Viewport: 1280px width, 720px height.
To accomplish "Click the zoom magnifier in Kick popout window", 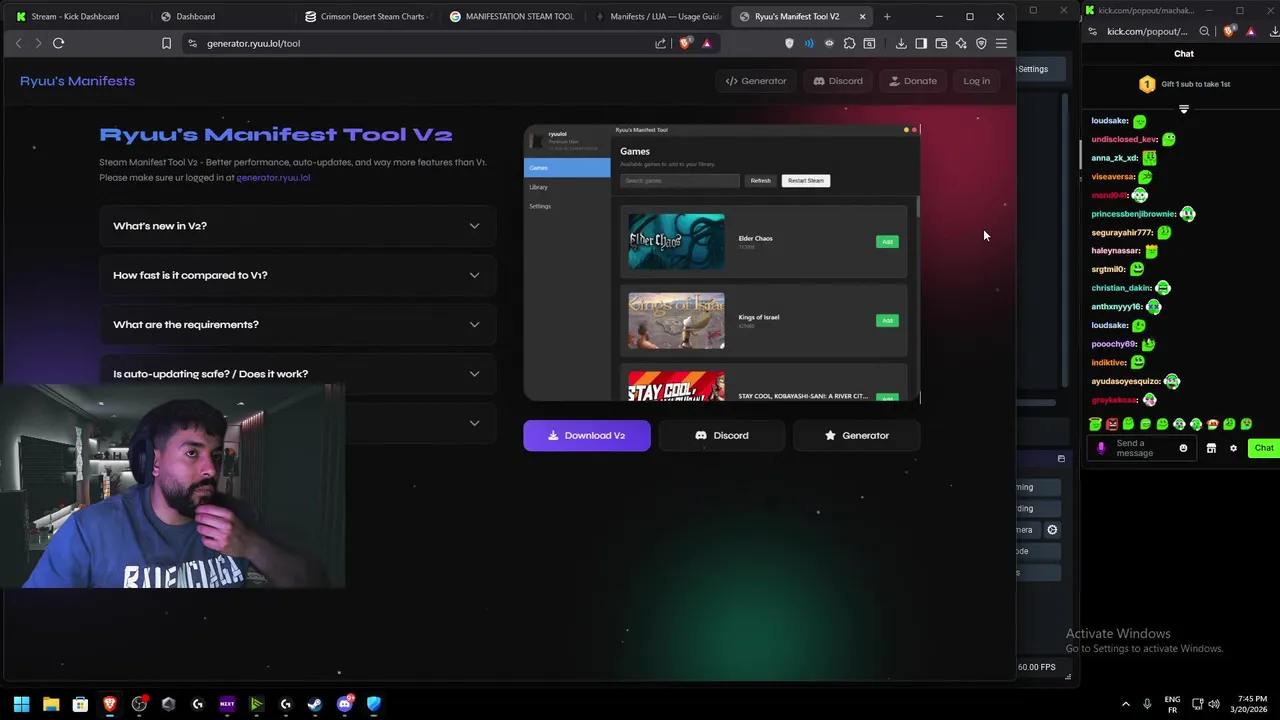I will pos(1204,32).
